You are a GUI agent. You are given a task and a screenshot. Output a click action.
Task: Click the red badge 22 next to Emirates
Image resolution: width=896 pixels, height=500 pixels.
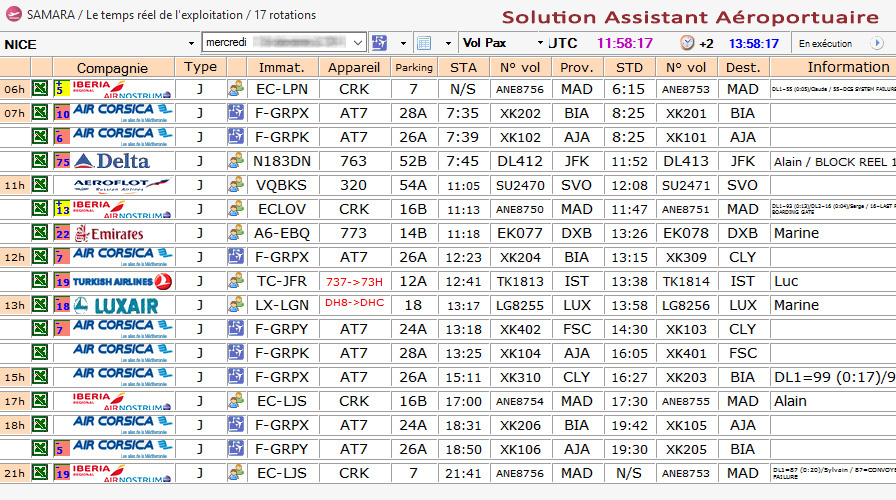pyautogui.click(x=62, y=233)
